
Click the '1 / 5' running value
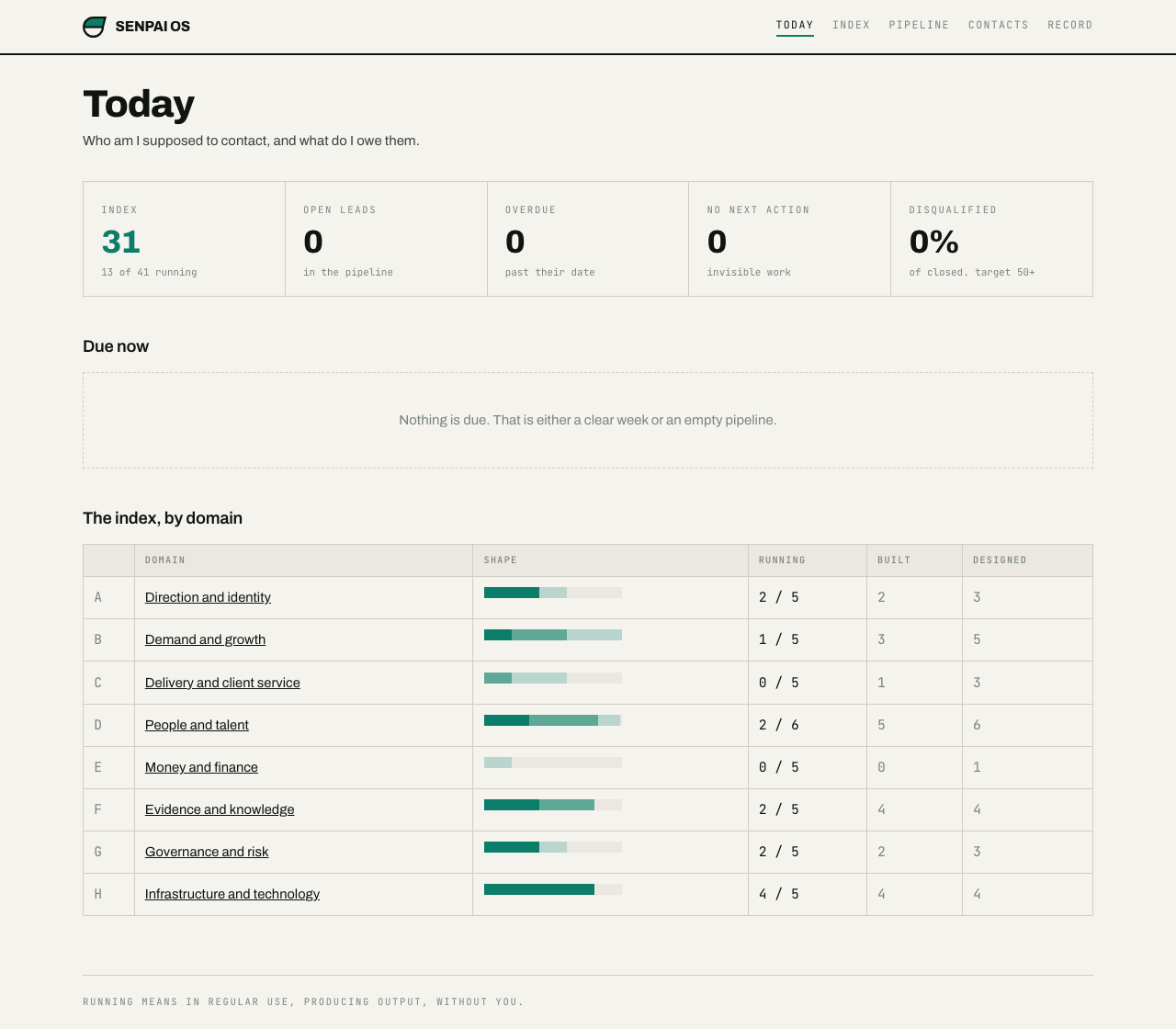[779, 639]
